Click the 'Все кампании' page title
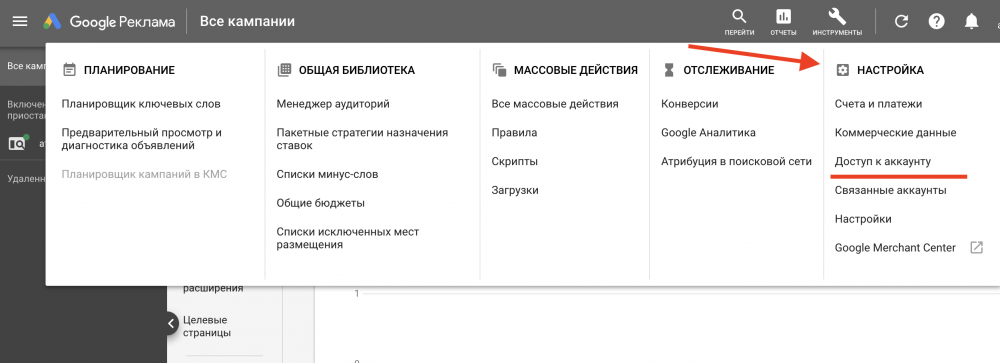Image resolution: width=1000 pixels, height=363 pixels. [x=247, y=22]
